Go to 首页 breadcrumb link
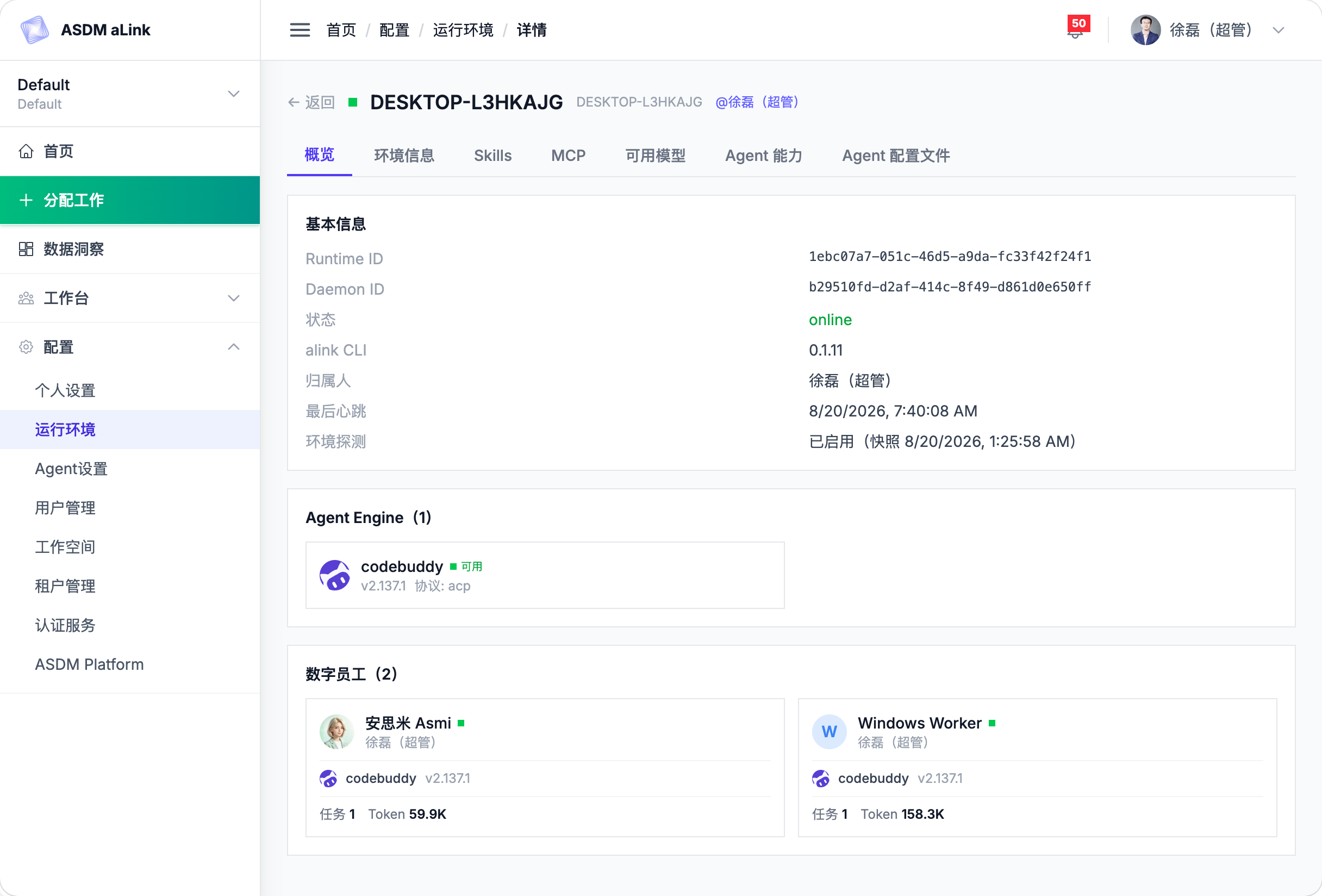Screen dimensions: 1322x896 tap(341, 29)
